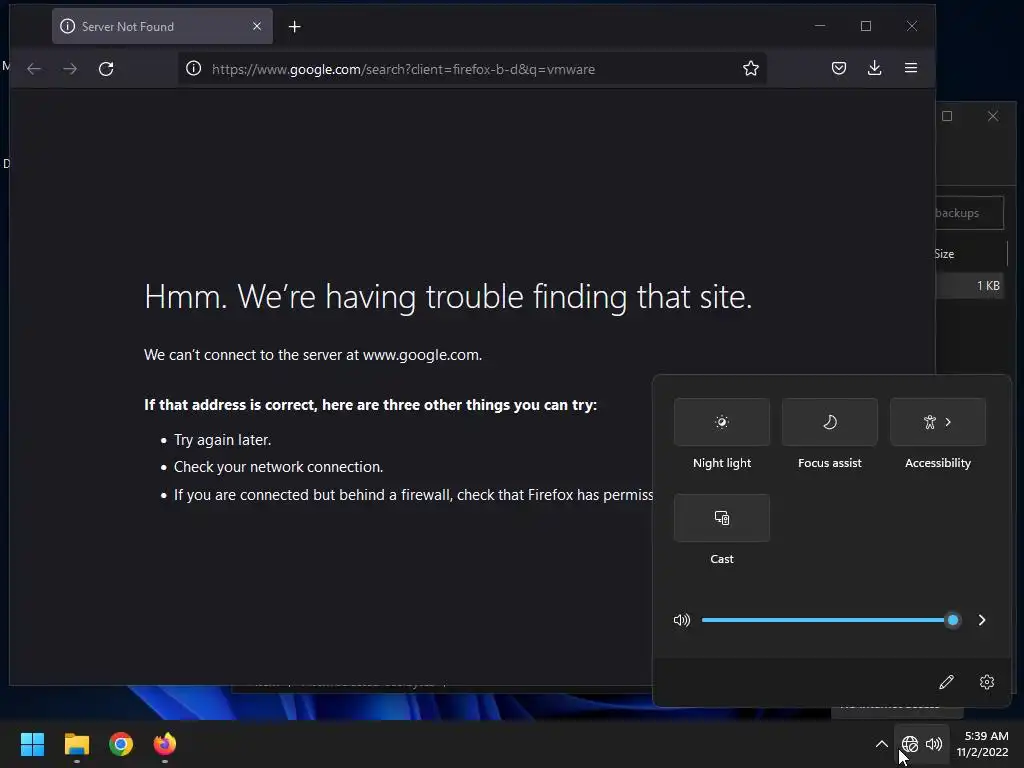The width and height of the screenshot is (1024, 768).
Task: Expand the sound output chevron
Action: coord(982,620)
